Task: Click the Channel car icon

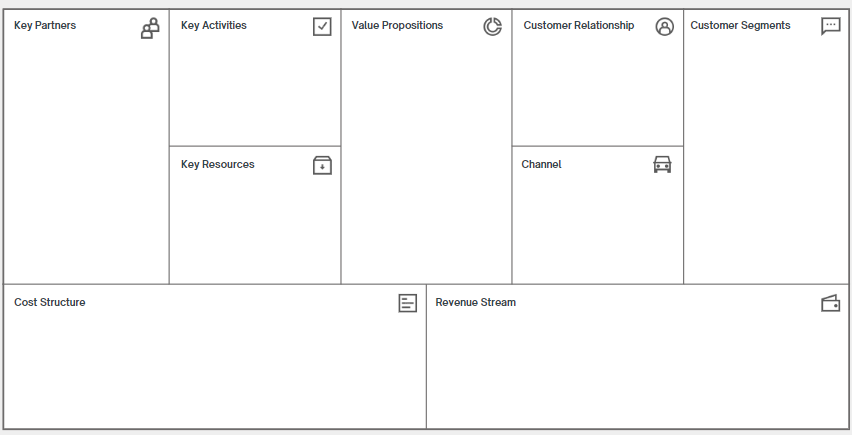Action: pos(662,164)
